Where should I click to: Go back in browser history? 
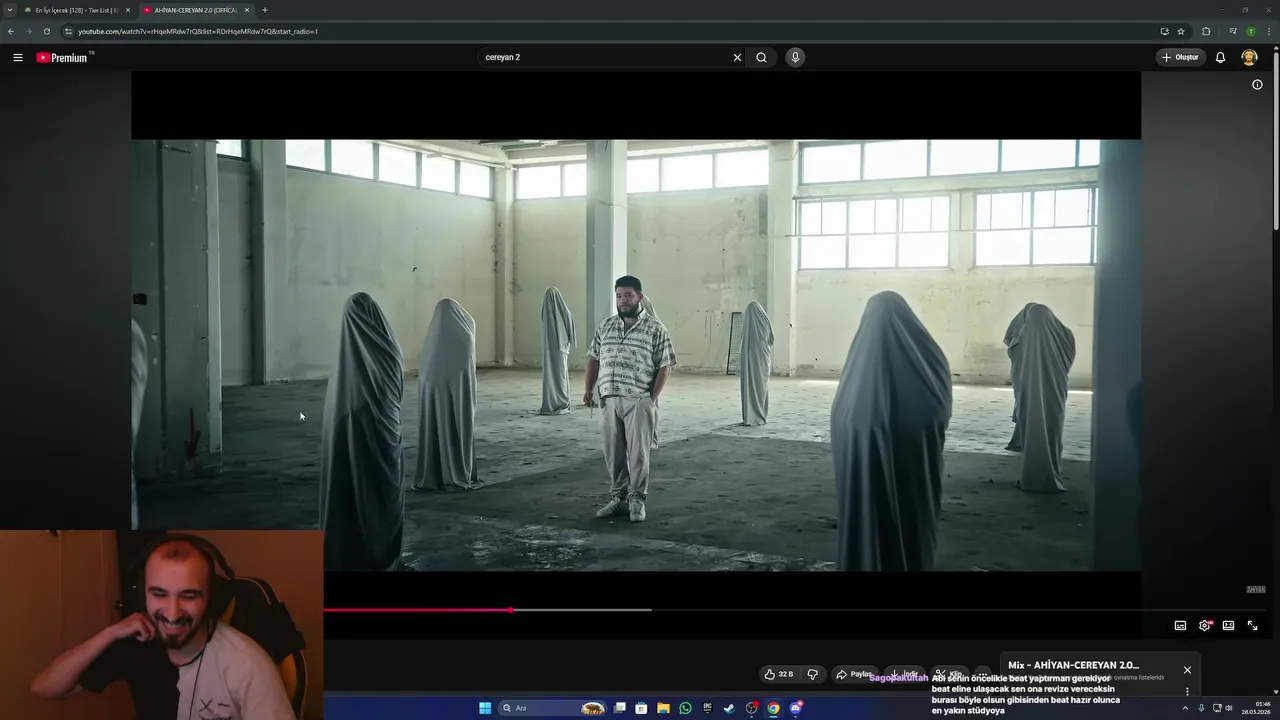(10, 31)
